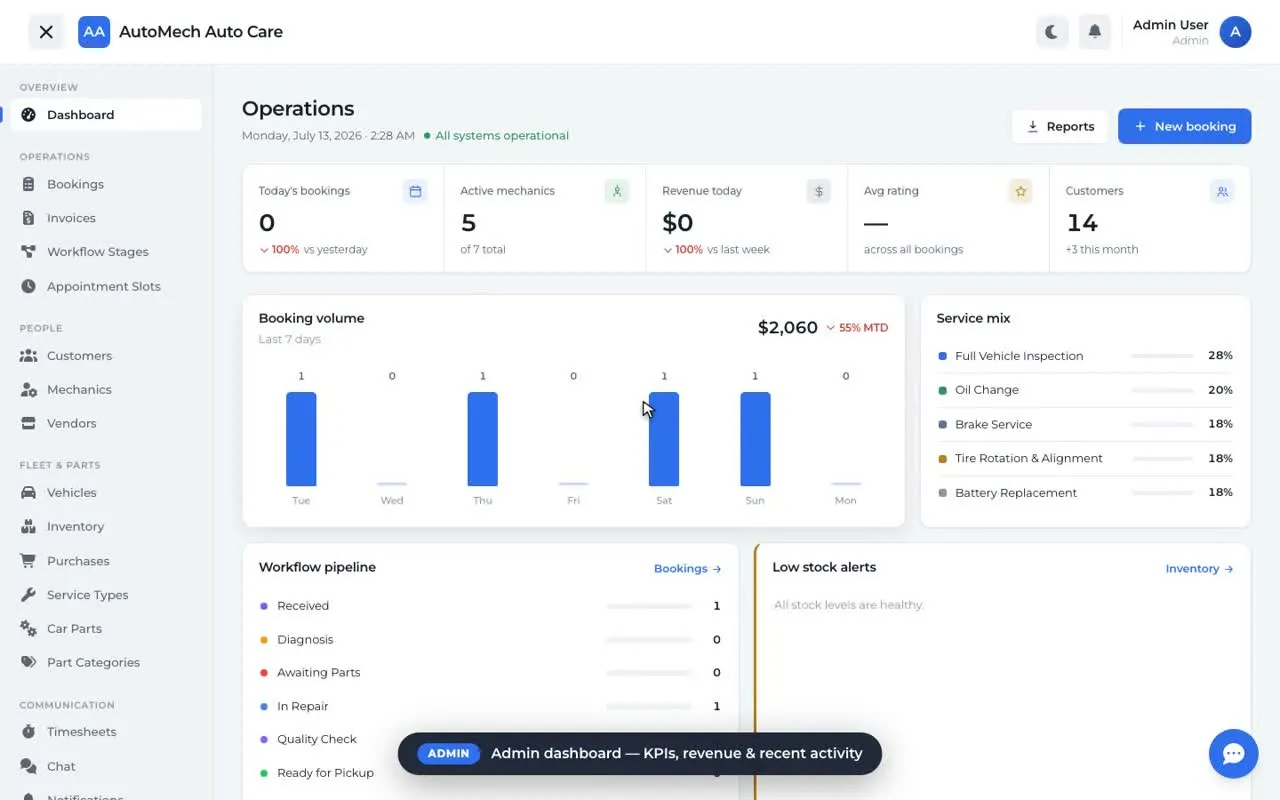
Task: Click the AA AutoMech logo badge
Action: [x=94, y=32]
